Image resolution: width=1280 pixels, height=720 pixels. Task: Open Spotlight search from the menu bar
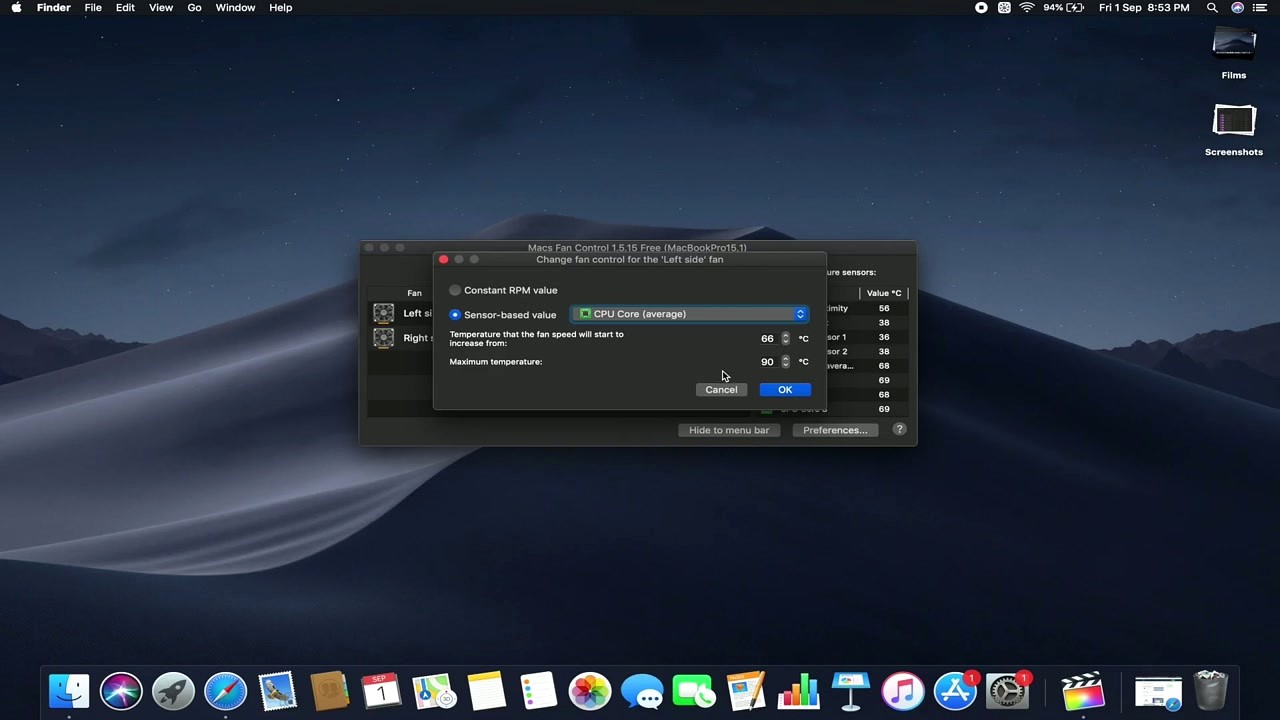(1212, 8)
